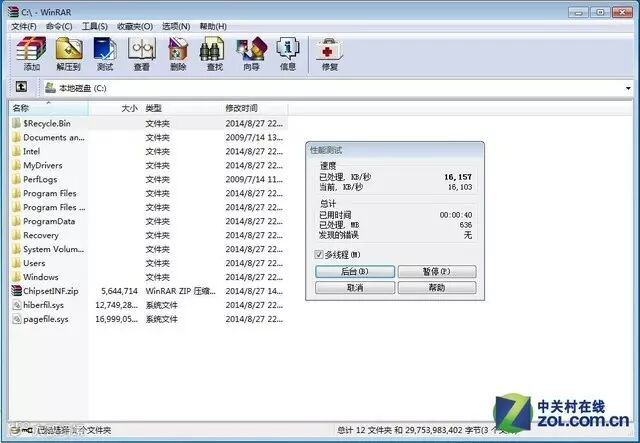The width and height of the screenshot is (640, 443).
Task: Click the ChipsetINF.zip date 2014/8/27 14...
Action: (254, 291)
